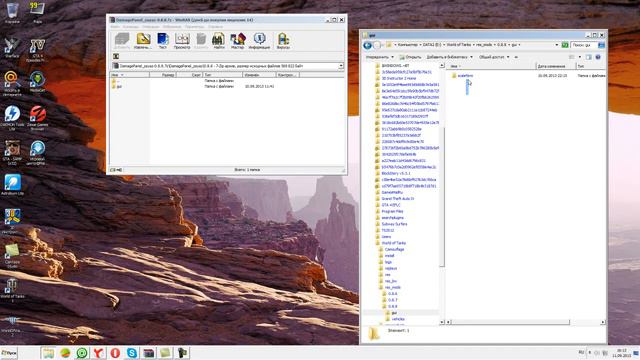Open Skype from the taskbar
The height and width of the screenshot is (360, 640).
click(x=132, y=353)
